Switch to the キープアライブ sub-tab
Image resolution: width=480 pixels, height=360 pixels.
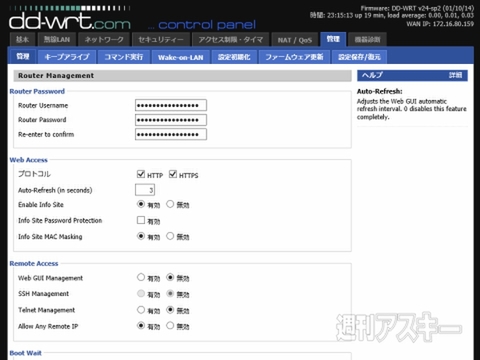[x=67, y=57]
